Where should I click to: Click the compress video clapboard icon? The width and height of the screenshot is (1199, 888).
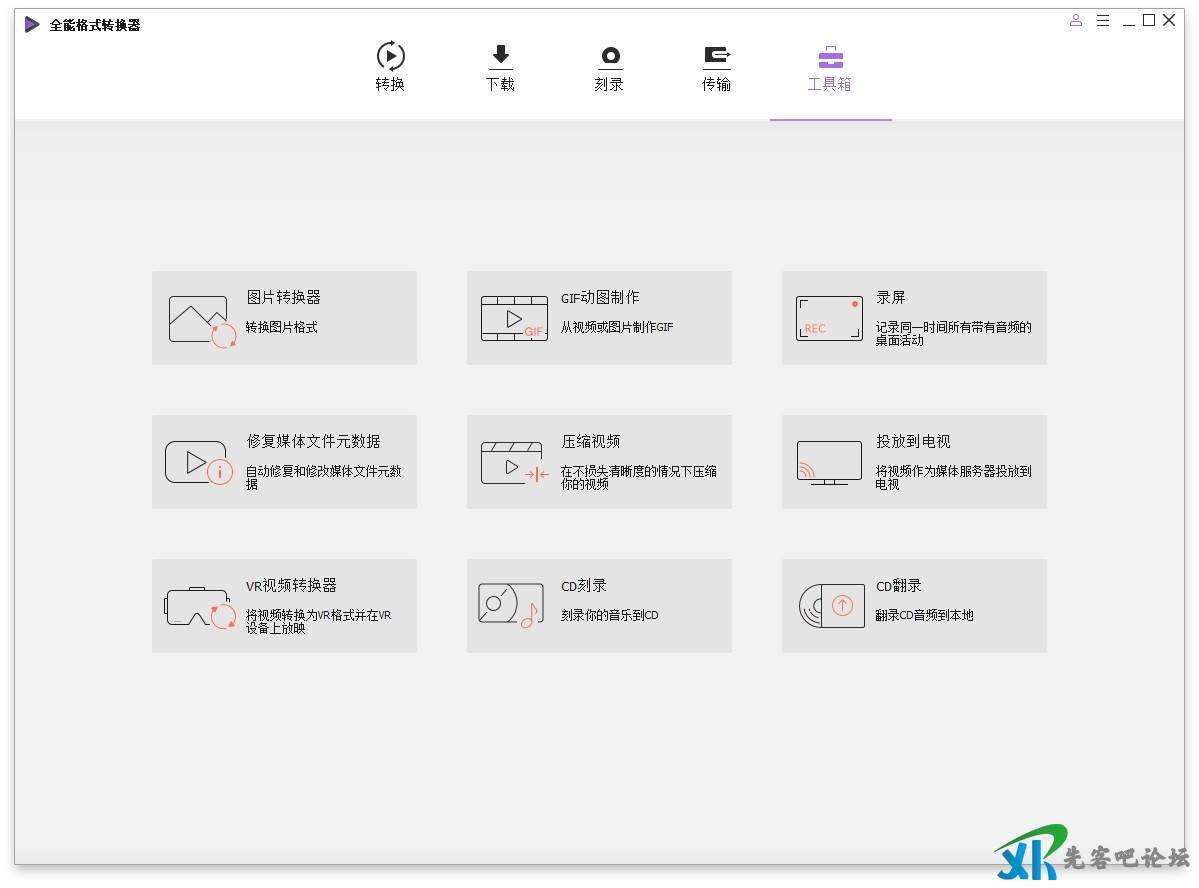(514, 463)
